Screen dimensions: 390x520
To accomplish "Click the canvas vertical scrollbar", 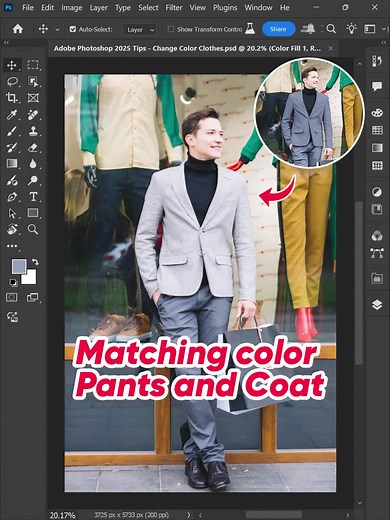I will [x=359, y=283].
